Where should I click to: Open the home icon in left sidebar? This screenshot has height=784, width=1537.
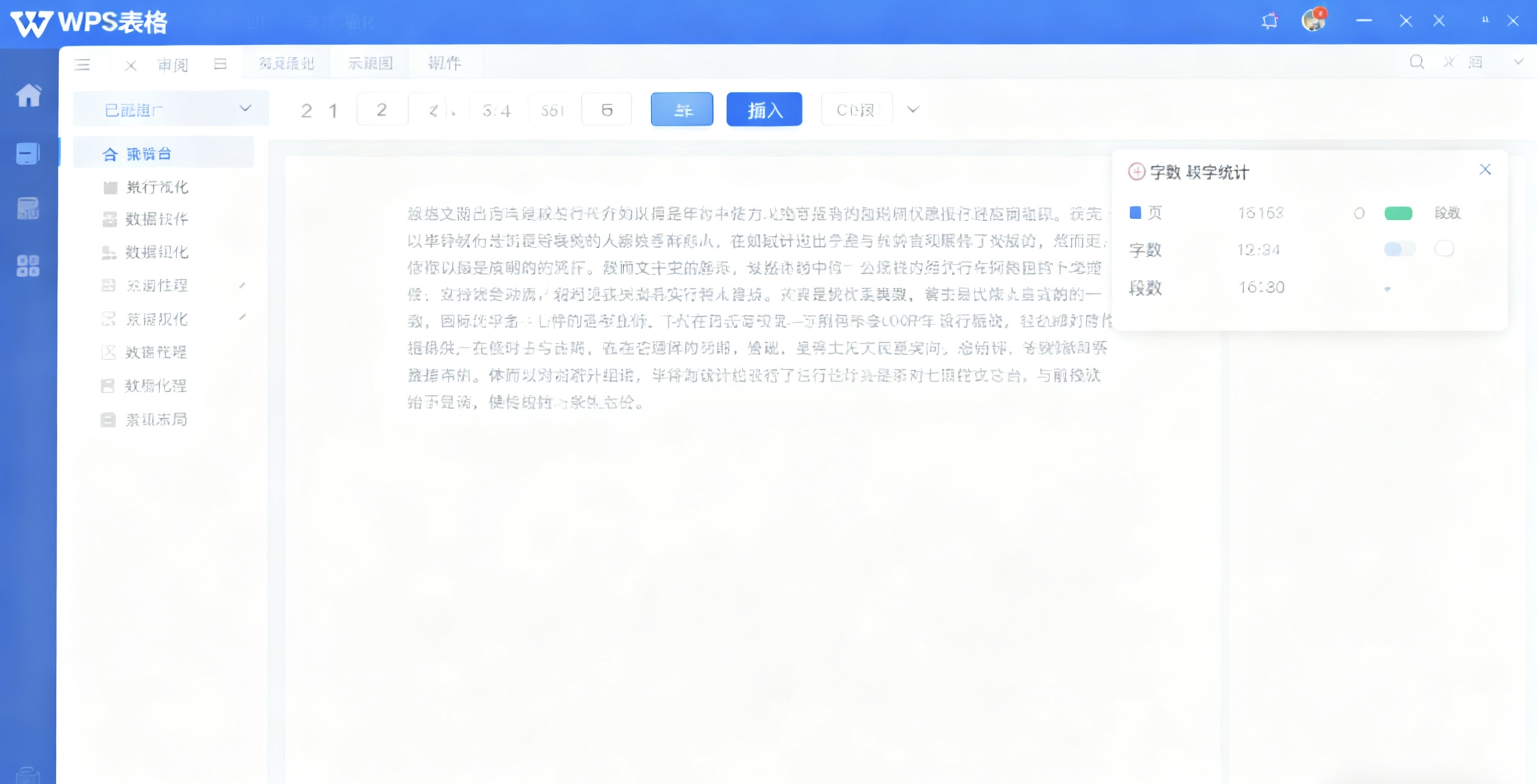point(29,94)
